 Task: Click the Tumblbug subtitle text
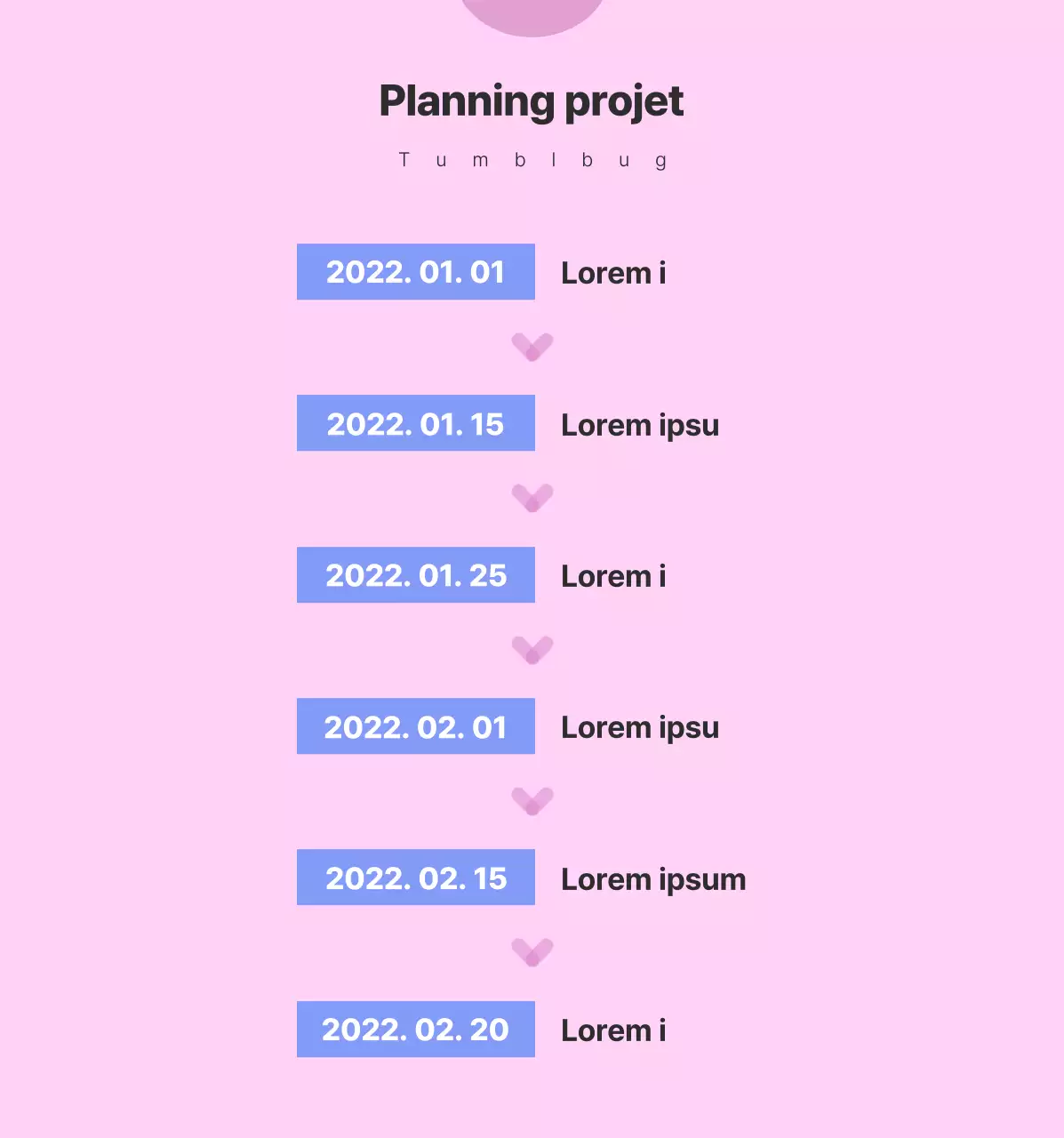click(x=532, y=161)
